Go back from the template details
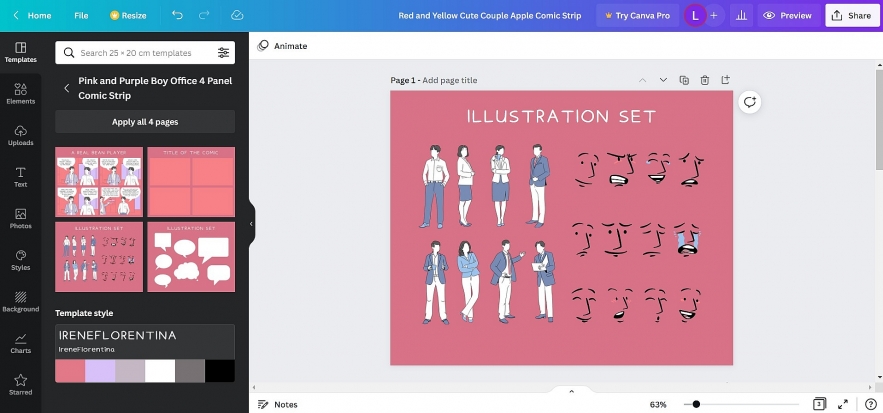This screenshot has width=883, height=413. pyautogui.click(x=67, y=88)
